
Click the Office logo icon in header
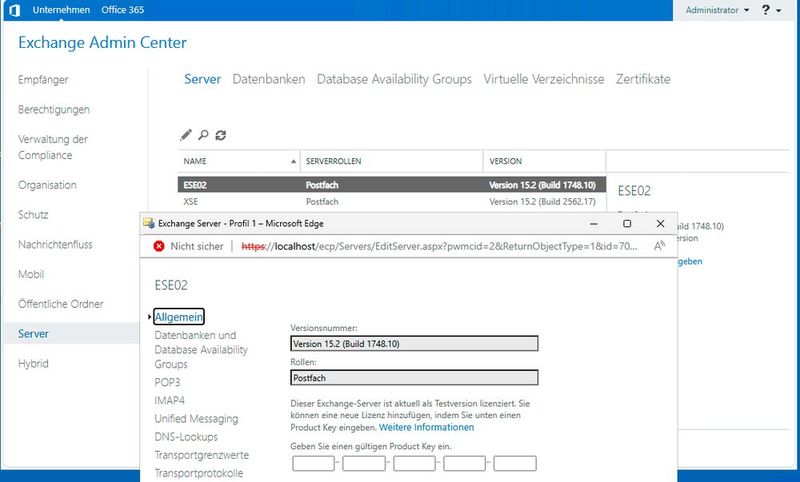coord(15,10)
